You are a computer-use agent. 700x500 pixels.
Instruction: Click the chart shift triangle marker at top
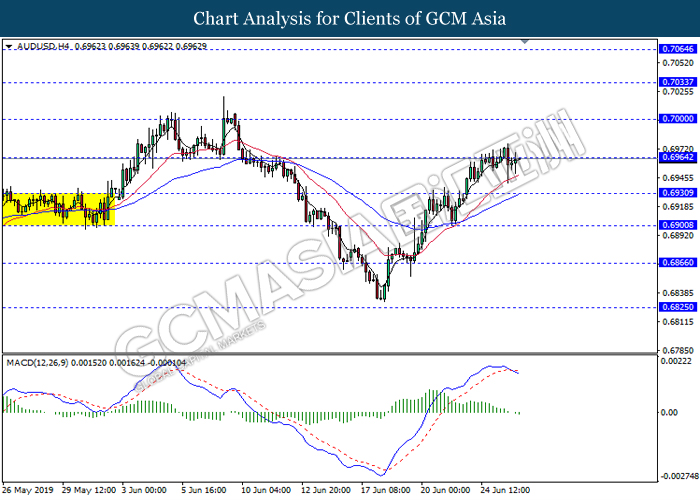point(525,41)
